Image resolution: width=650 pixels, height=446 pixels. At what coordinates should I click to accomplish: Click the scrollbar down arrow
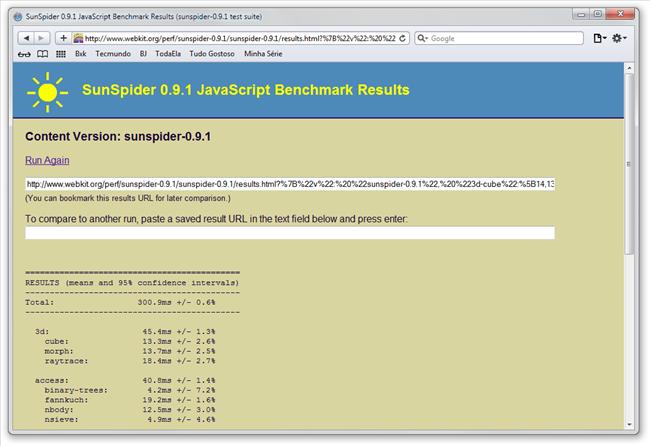(x=629, y=425)
